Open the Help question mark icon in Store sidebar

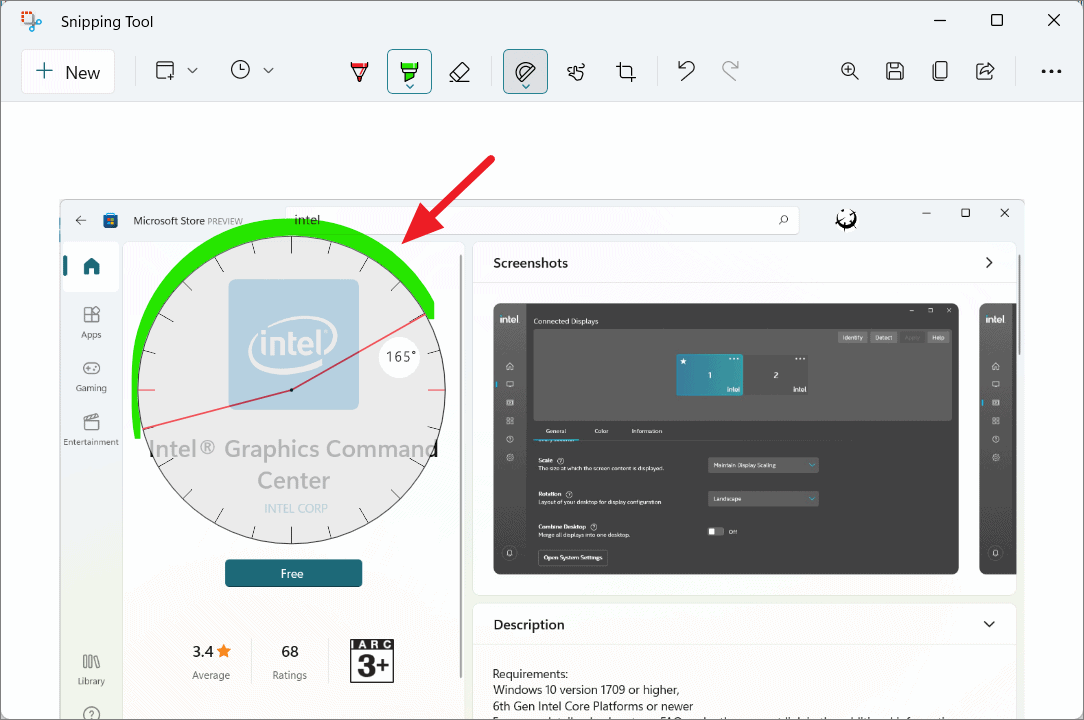(x=91, y=712)
